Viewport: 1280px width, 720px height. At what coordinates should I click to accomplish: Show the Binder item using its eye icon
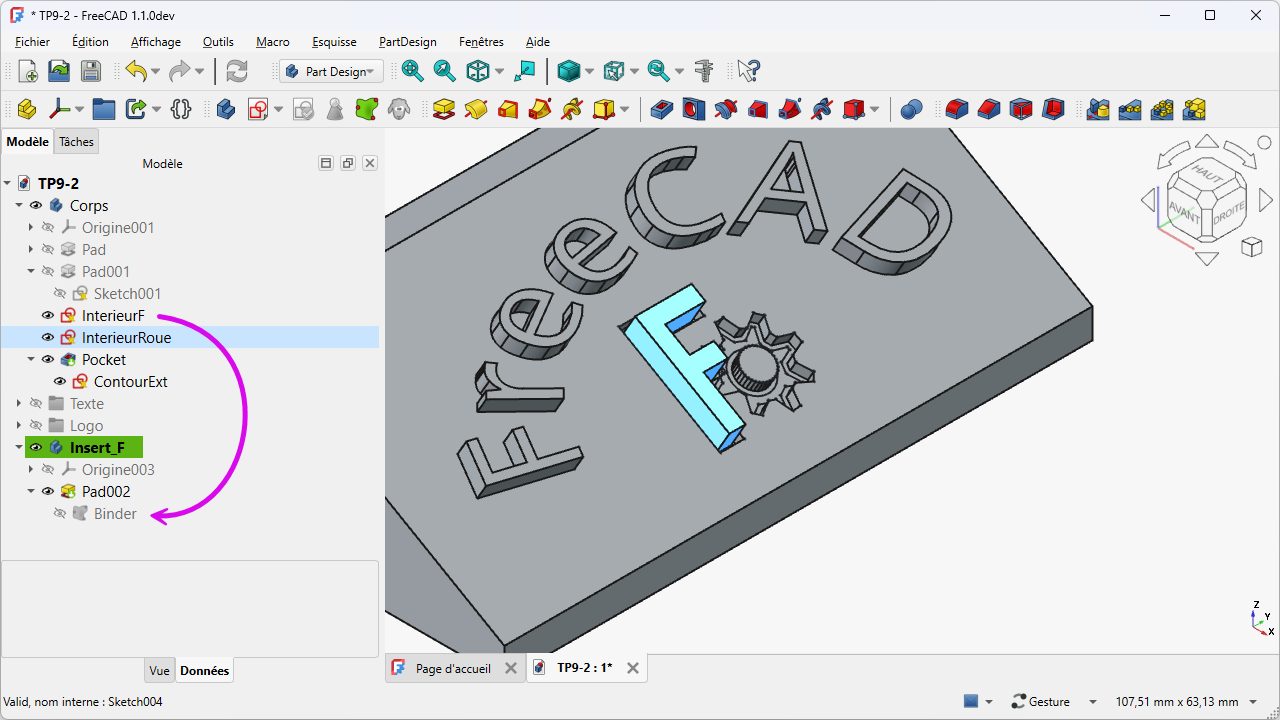pos(60,514)
